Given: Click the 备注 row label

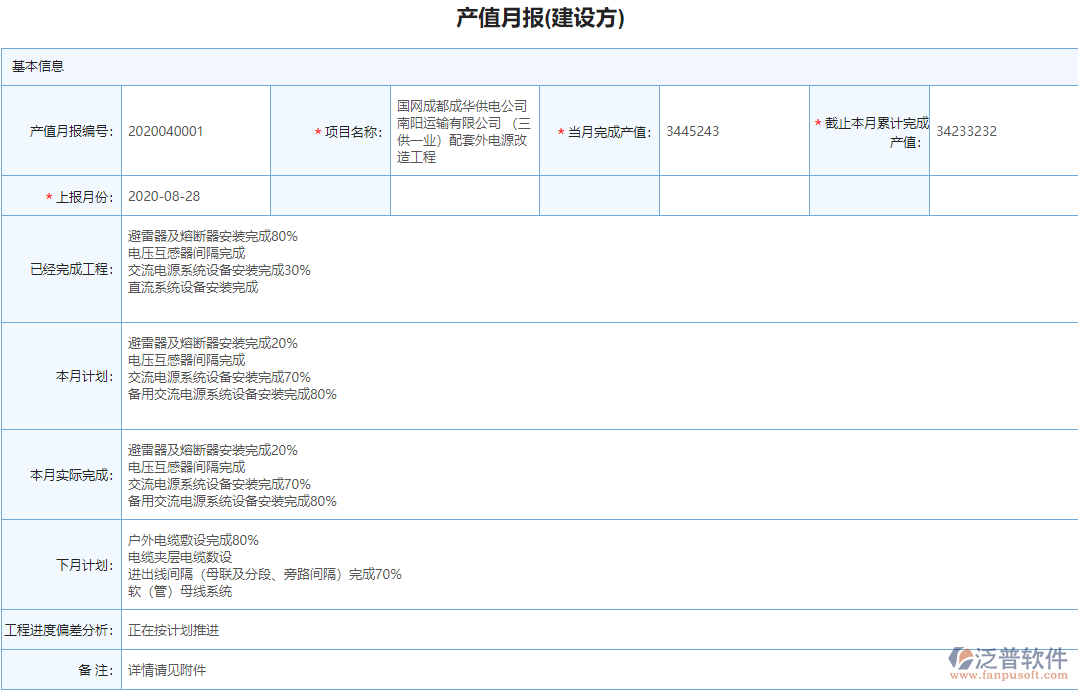Looking at the screenshot, I should [90, 670].
